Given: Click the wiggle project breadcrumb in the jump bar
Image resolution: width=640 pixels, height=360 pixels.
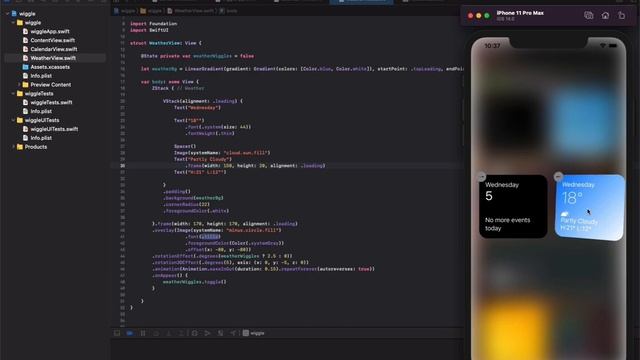Looking at the screenshot, I should (x=124, y=11).
